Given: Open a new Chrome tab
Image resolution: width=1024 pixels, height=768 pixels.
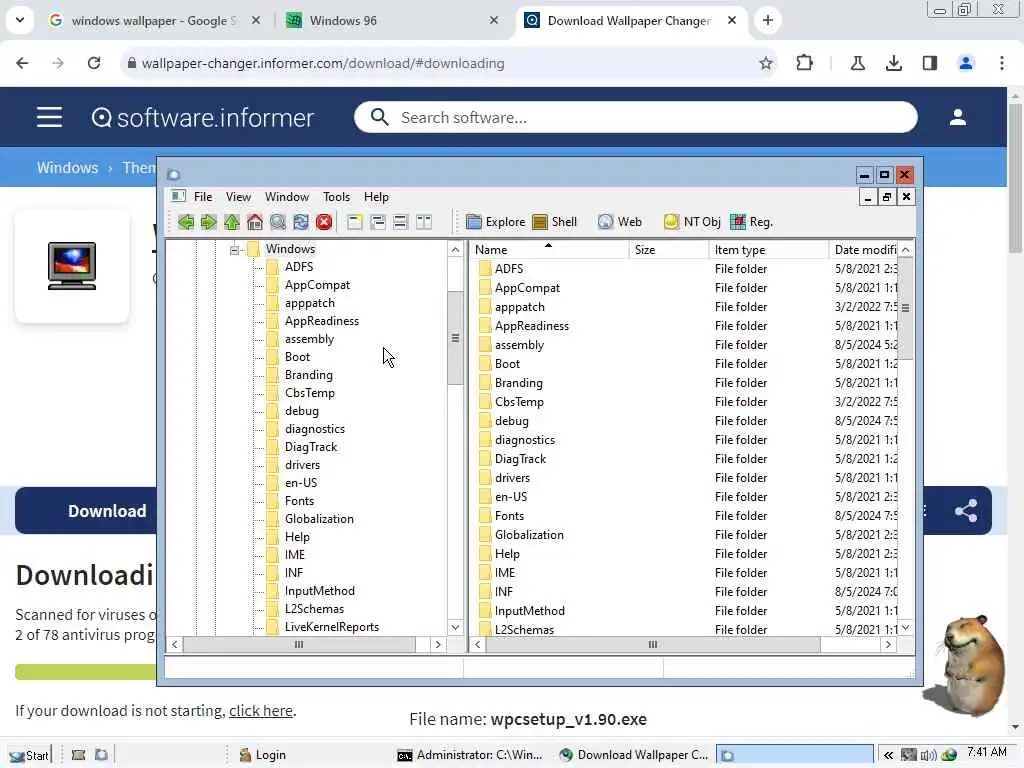Looking at the screenshot, I should click(x=768, y=20).
